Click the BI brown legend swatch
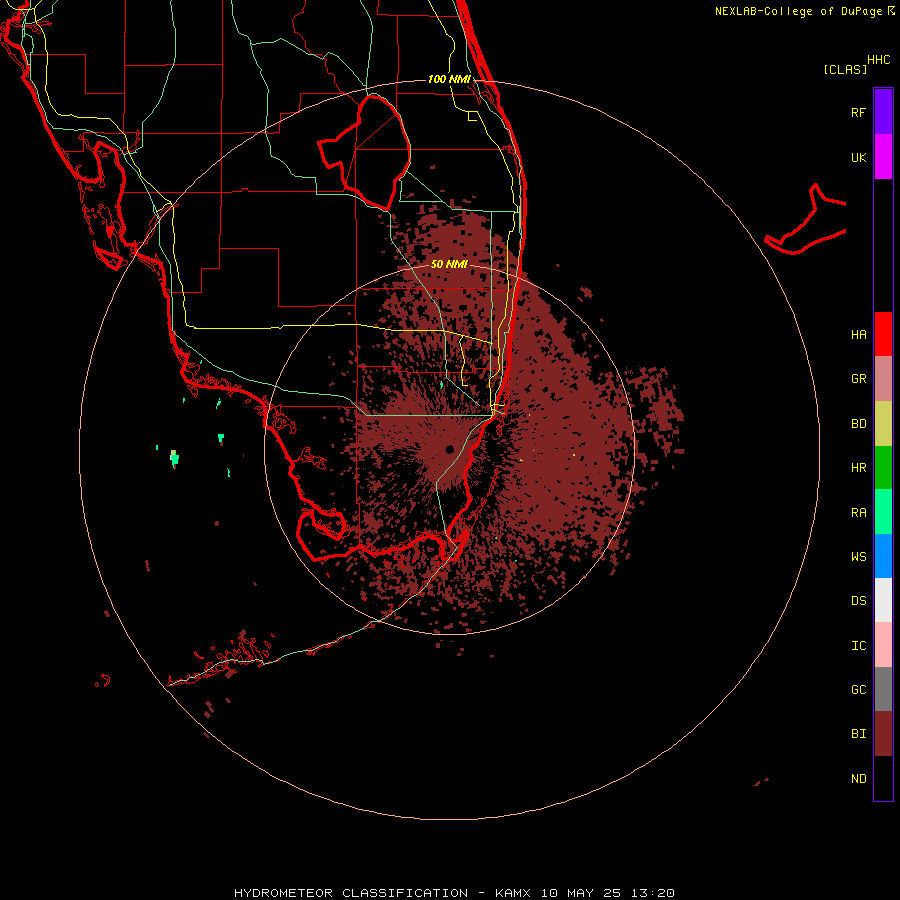Viewport: 900px width, 900px height. pos(883,734)
